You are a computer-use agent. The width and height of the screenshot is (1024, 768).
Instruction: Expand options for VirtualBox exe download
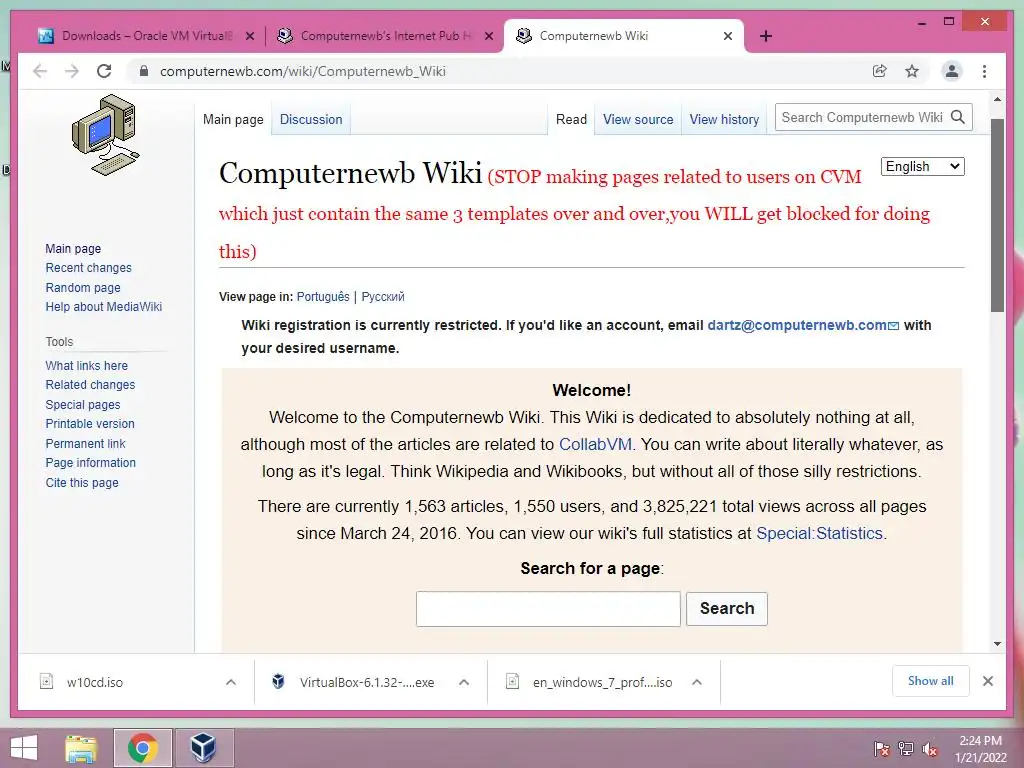(x=464, y=682)
